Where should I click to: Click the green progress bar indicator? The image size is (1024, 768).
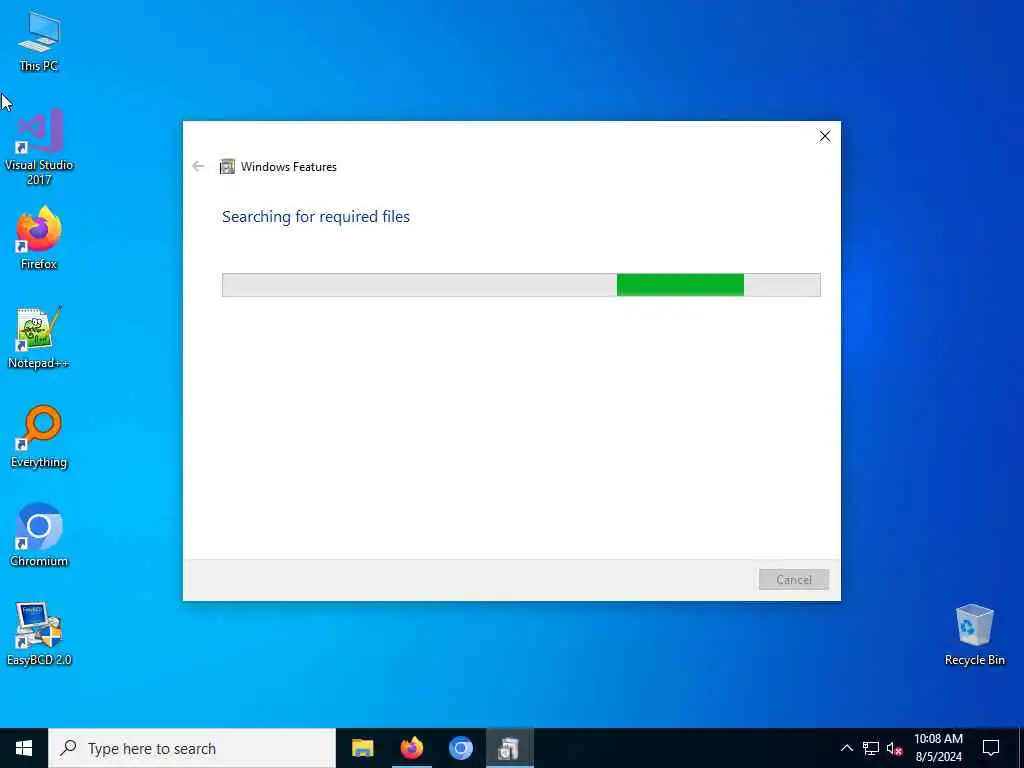point(680,285)
